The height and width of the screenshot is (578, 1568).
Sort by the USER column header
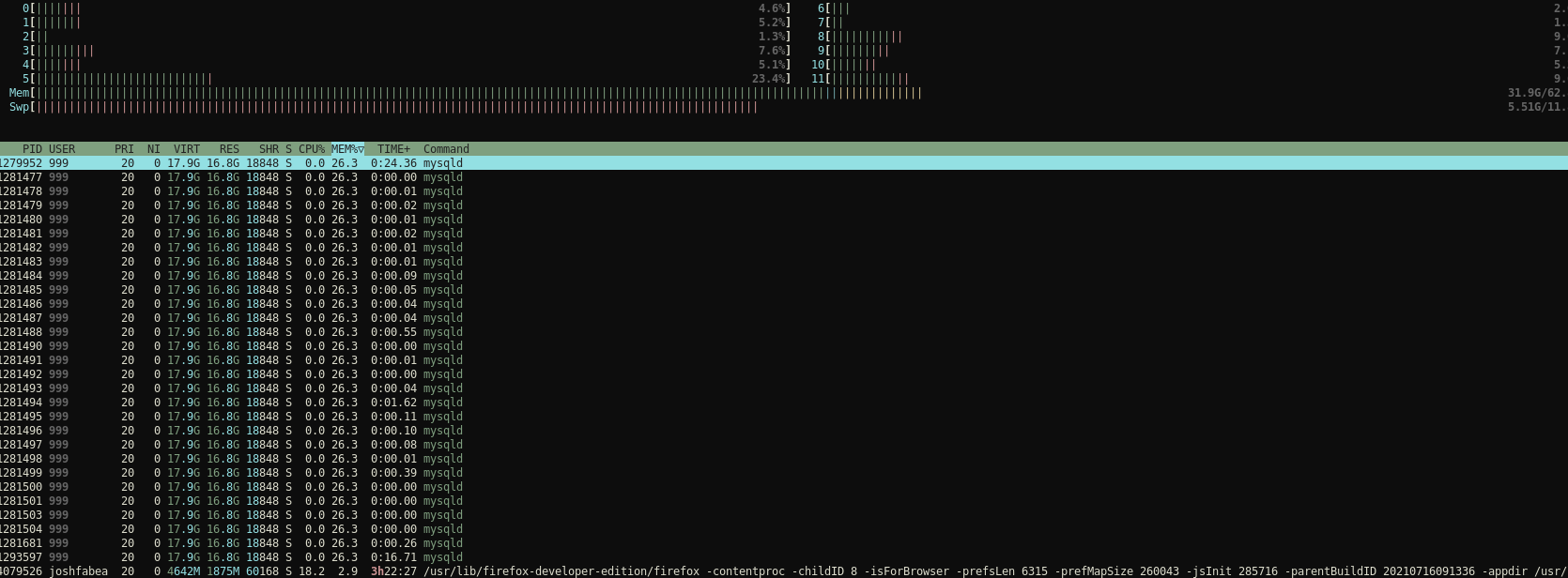pyautogui.click(x=62, y=149)
